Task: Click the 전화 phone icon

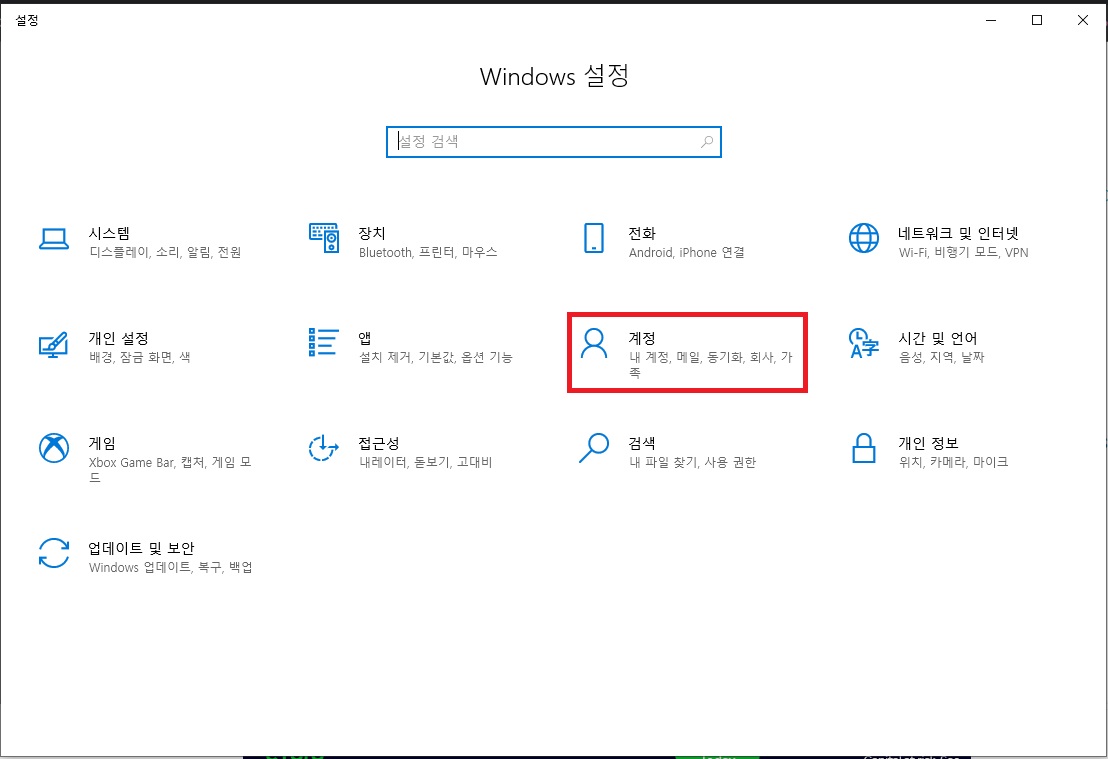Action: click(x=594, y=238)
